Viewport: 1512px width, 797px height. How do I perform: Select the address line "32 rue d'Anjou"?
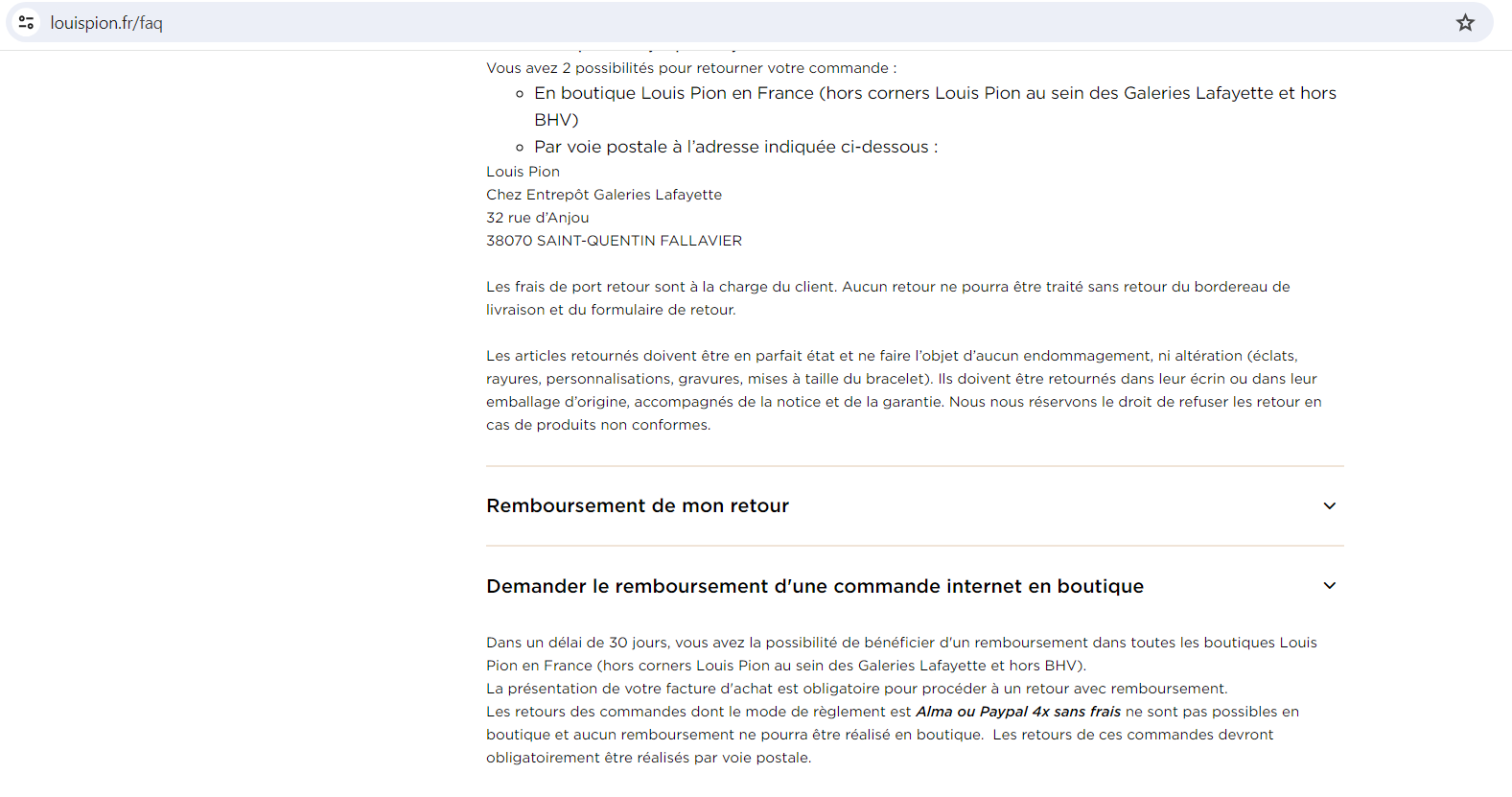537,218
